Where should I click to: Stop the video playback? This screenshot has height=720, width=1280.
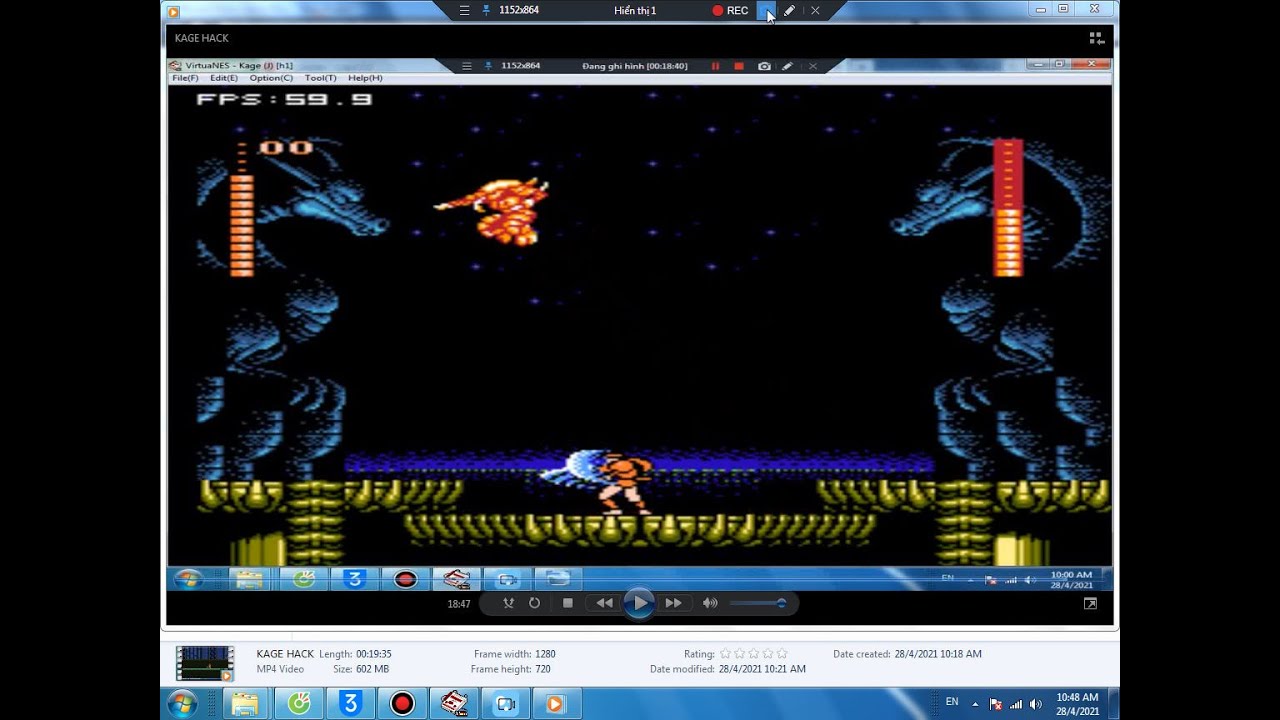point(567,603)
